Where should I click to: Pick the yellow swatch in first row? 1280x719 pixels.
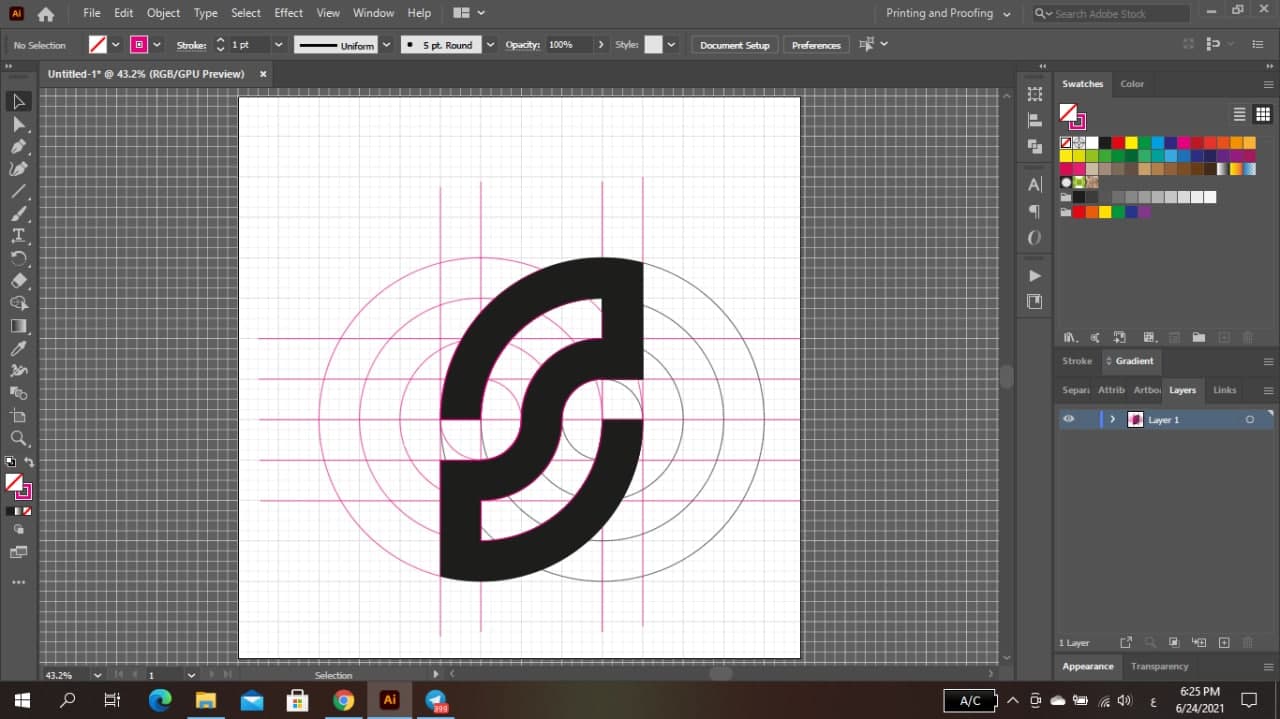[x=1130, y=143]
